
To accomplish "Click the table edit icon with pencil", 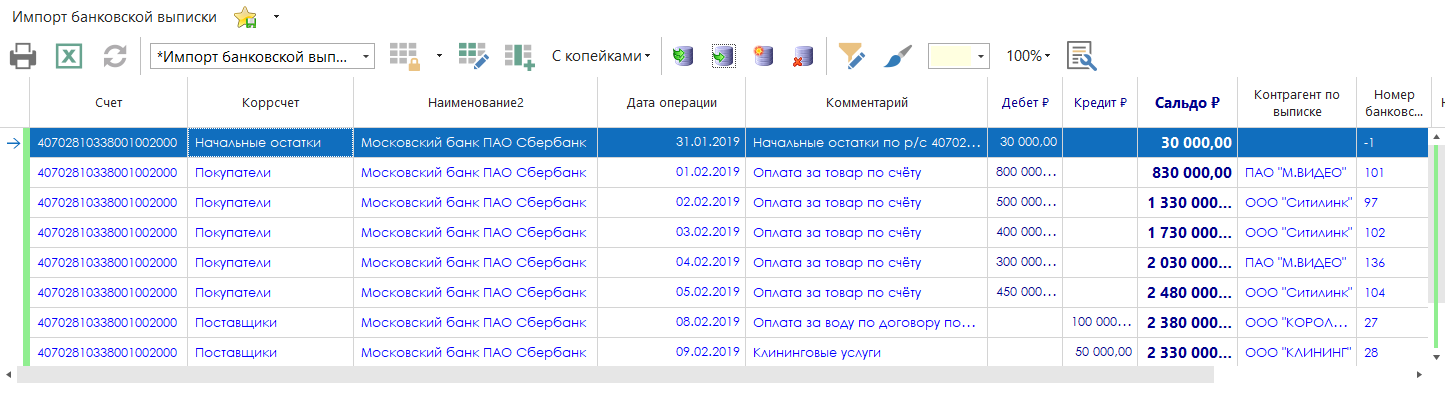I will coord(473,57).
